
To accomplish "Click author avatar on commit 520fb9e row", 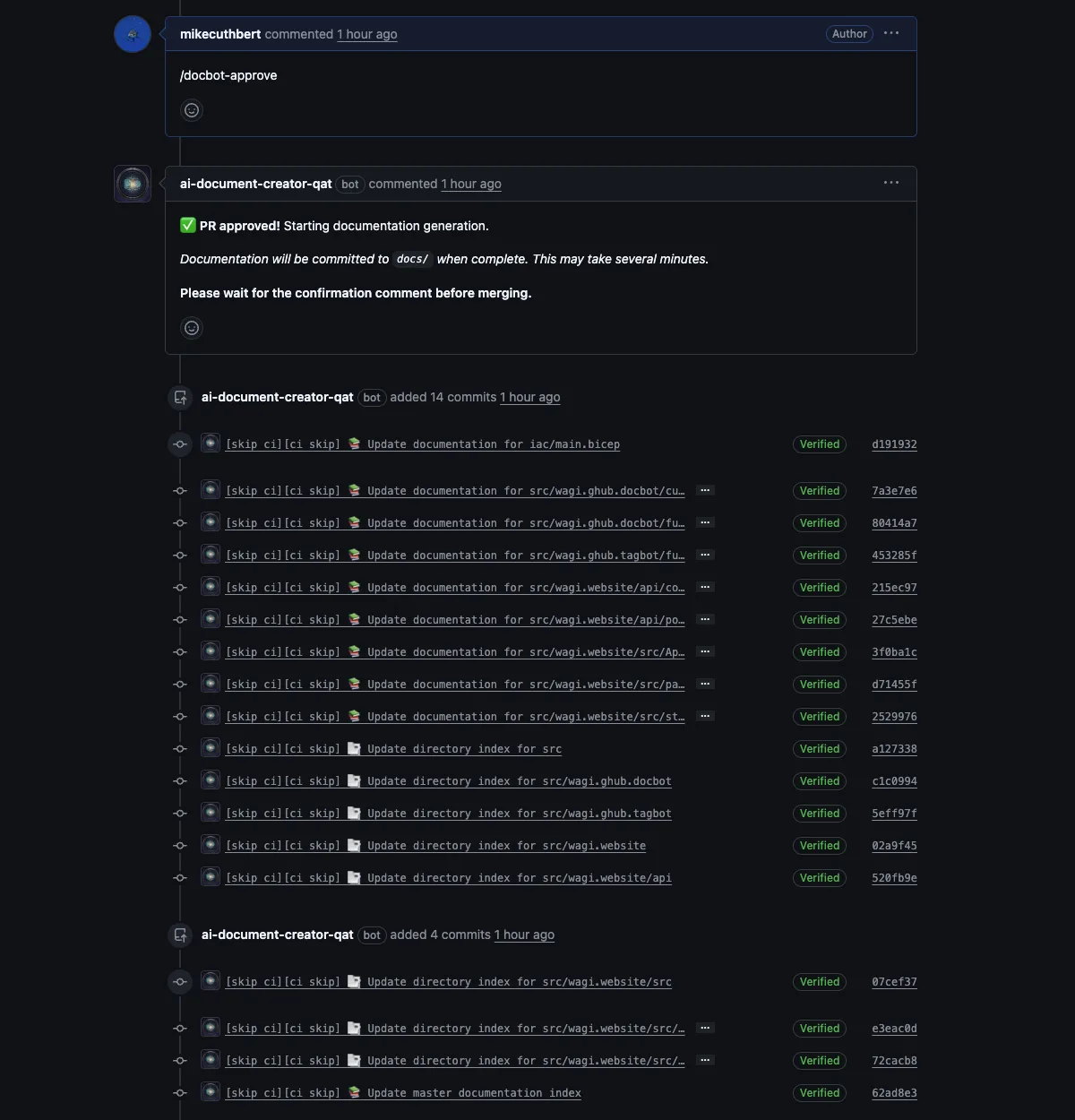I will click(x=211, y=876).
